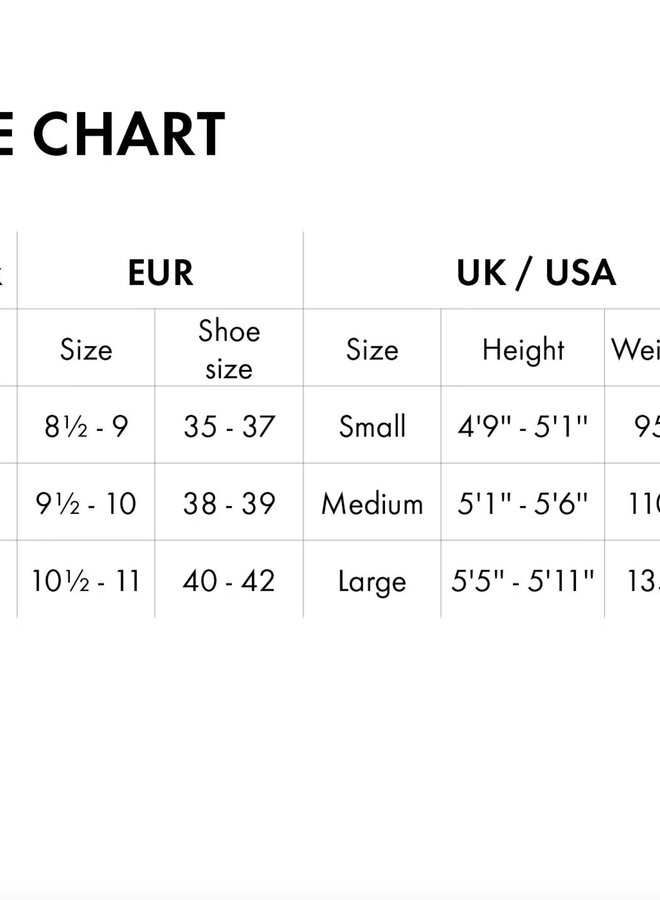
Task: Select the 10½ - 11 size cell
Action: 86,581
